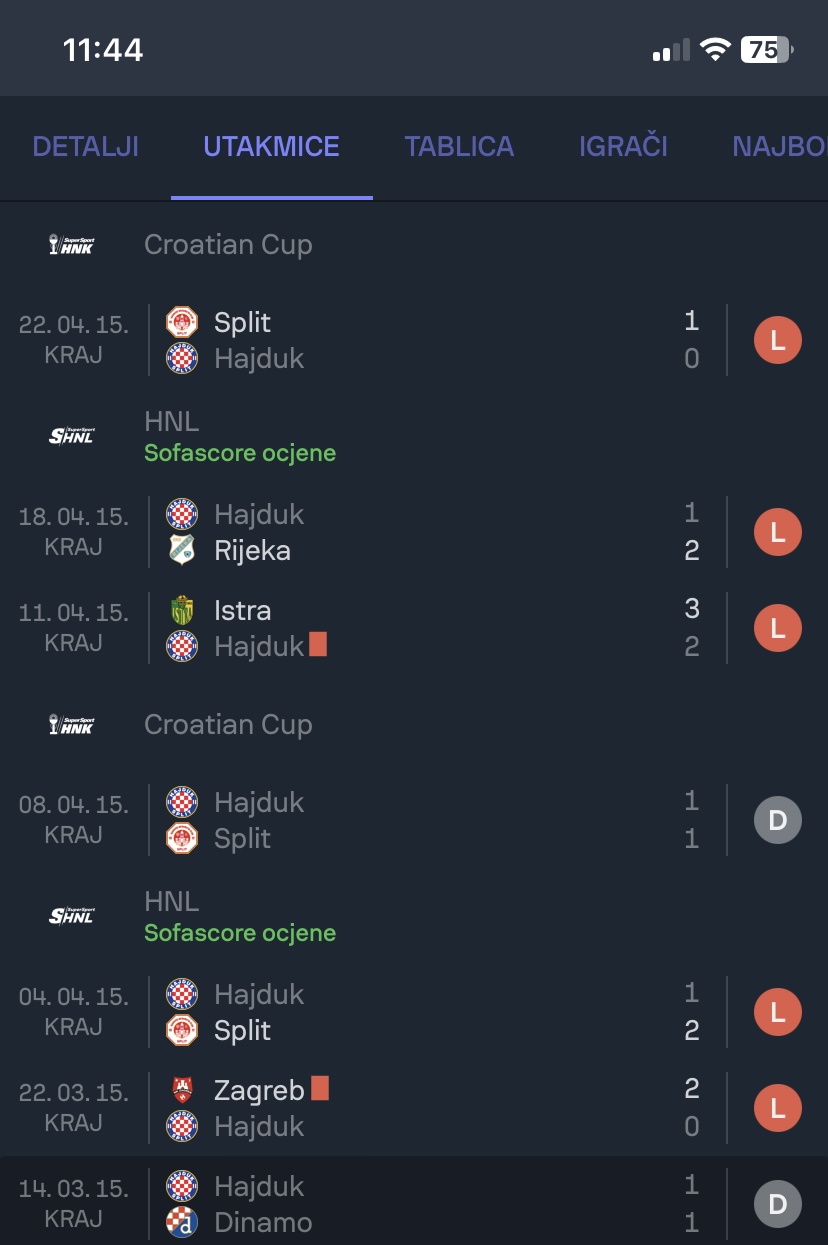
Task: Open the Detalji tab
Action: click(x=85, y=147)
